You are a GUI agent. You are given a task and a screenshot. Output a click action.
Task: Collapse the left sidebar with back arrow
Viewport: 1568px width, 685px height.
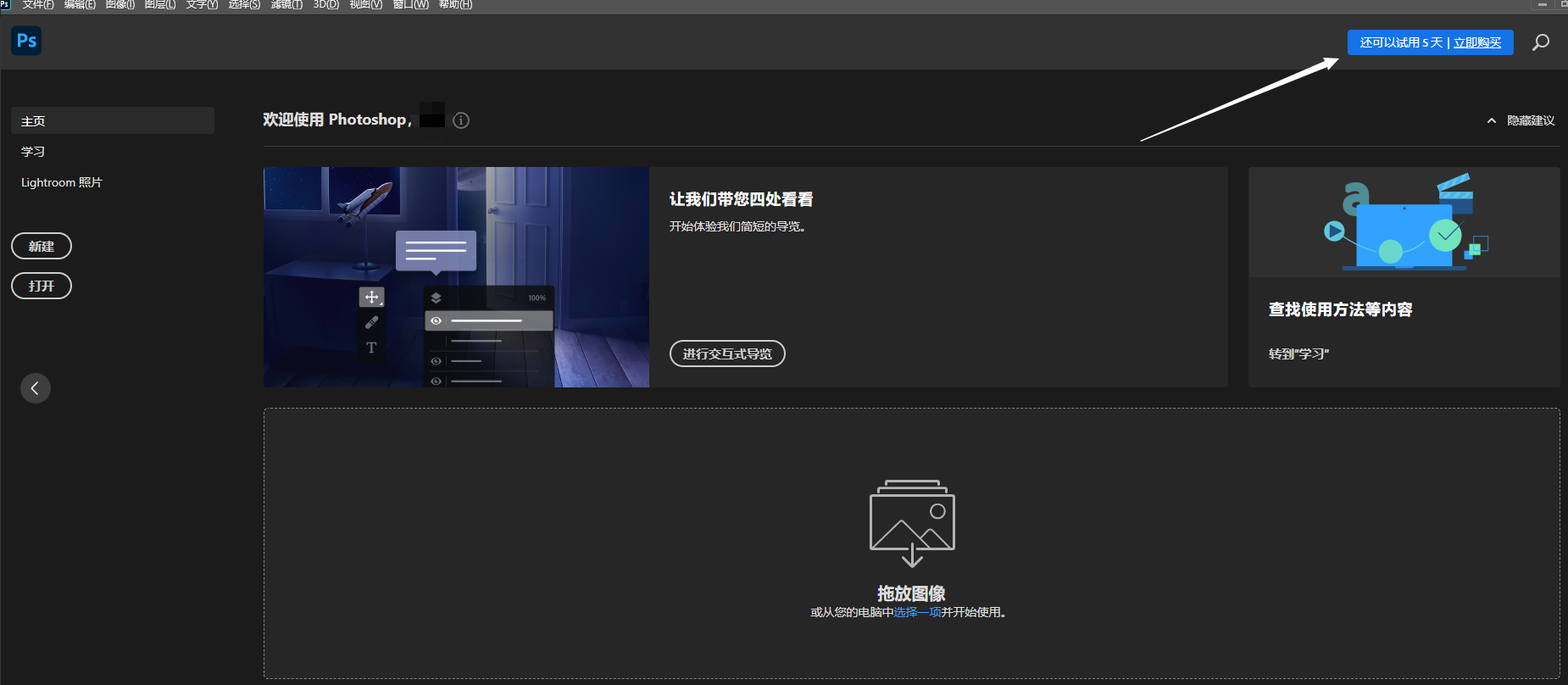(35, 388)
